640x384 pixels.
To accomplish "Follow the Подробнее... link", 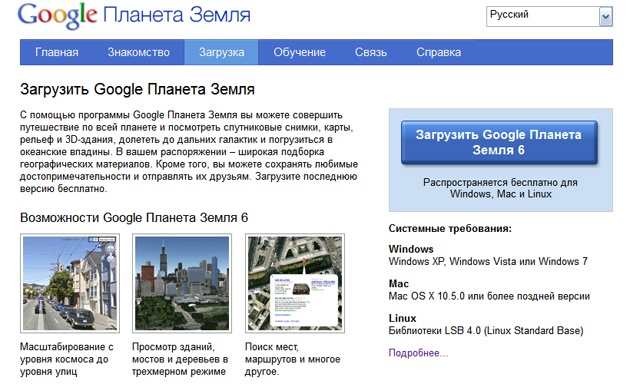I will coord(418,353).
